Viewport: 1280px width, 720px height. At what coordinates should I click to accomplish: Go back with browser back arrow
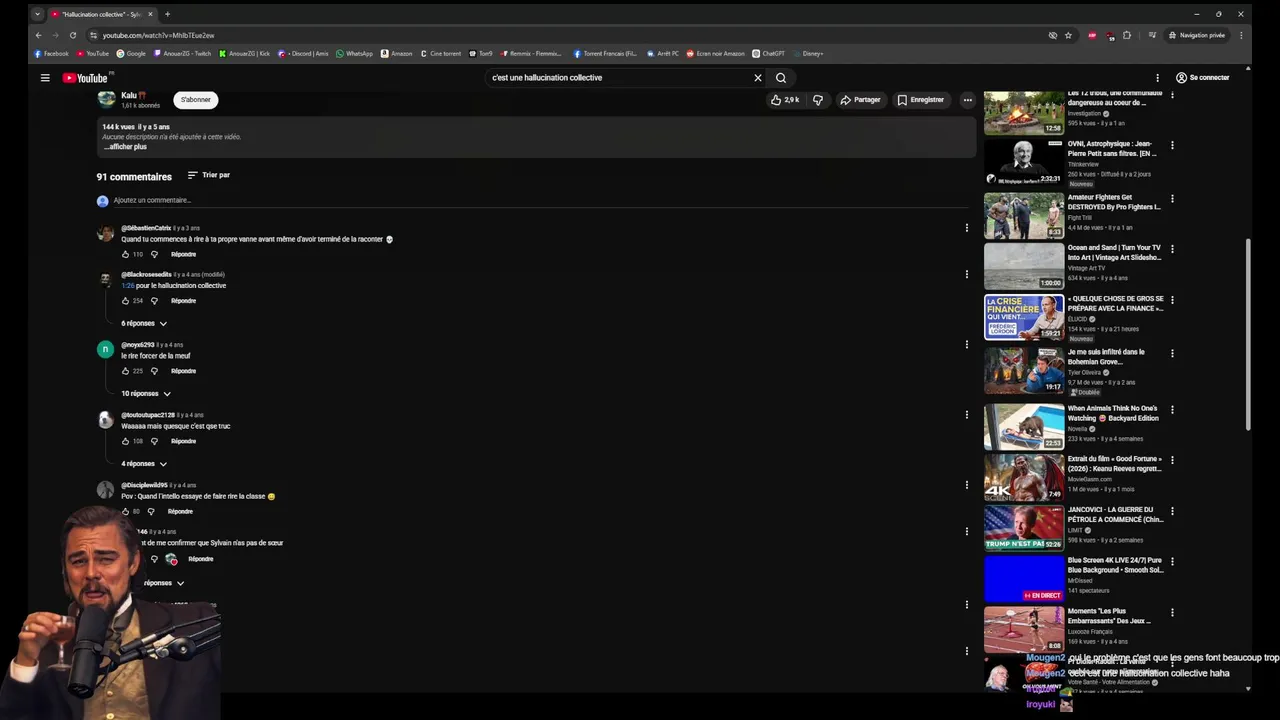point(39,35)
